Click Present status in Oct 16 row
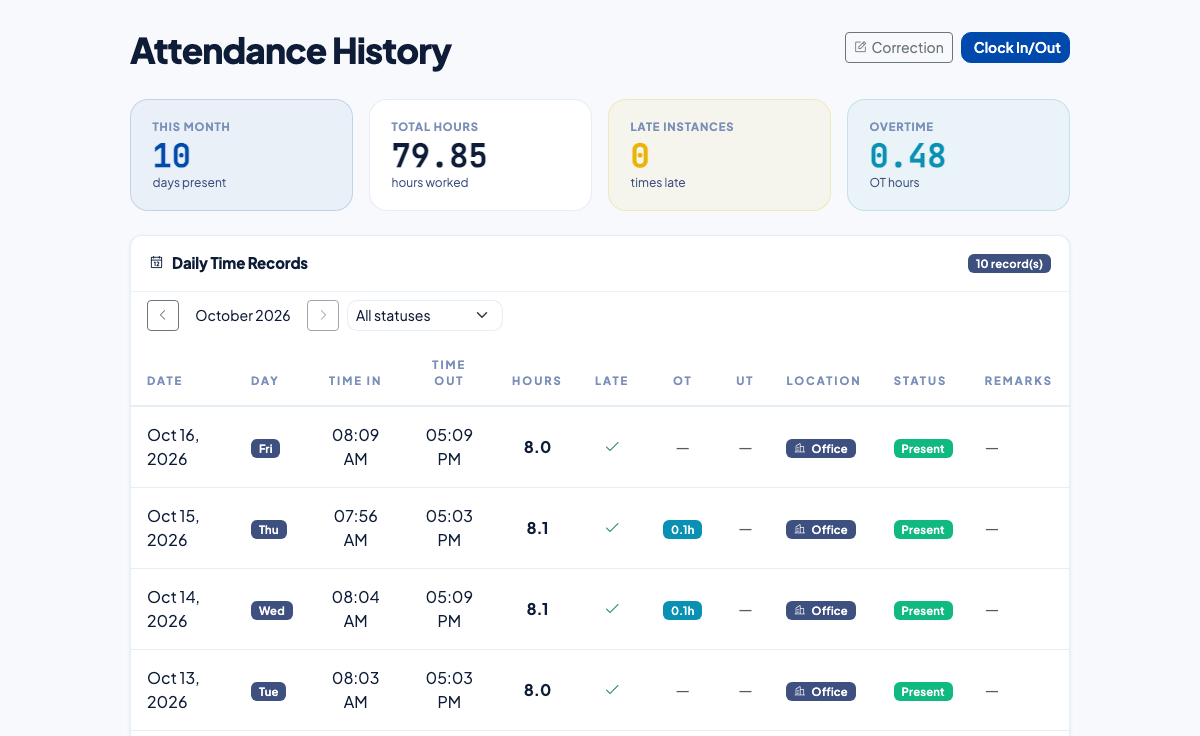This screenshot has height=736, width=1200. (x=923, y=449)
